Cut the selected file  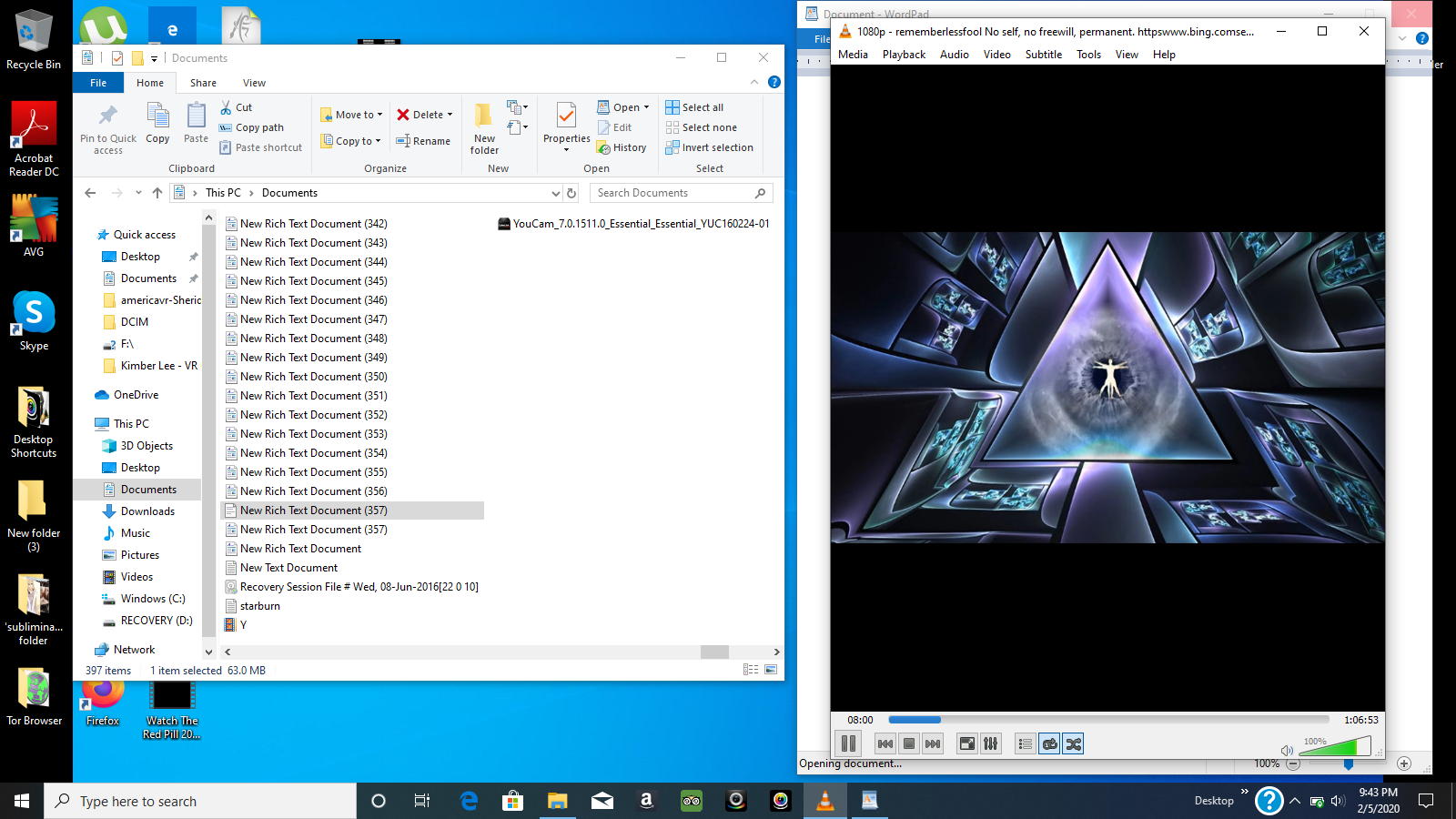pos(237,107)
